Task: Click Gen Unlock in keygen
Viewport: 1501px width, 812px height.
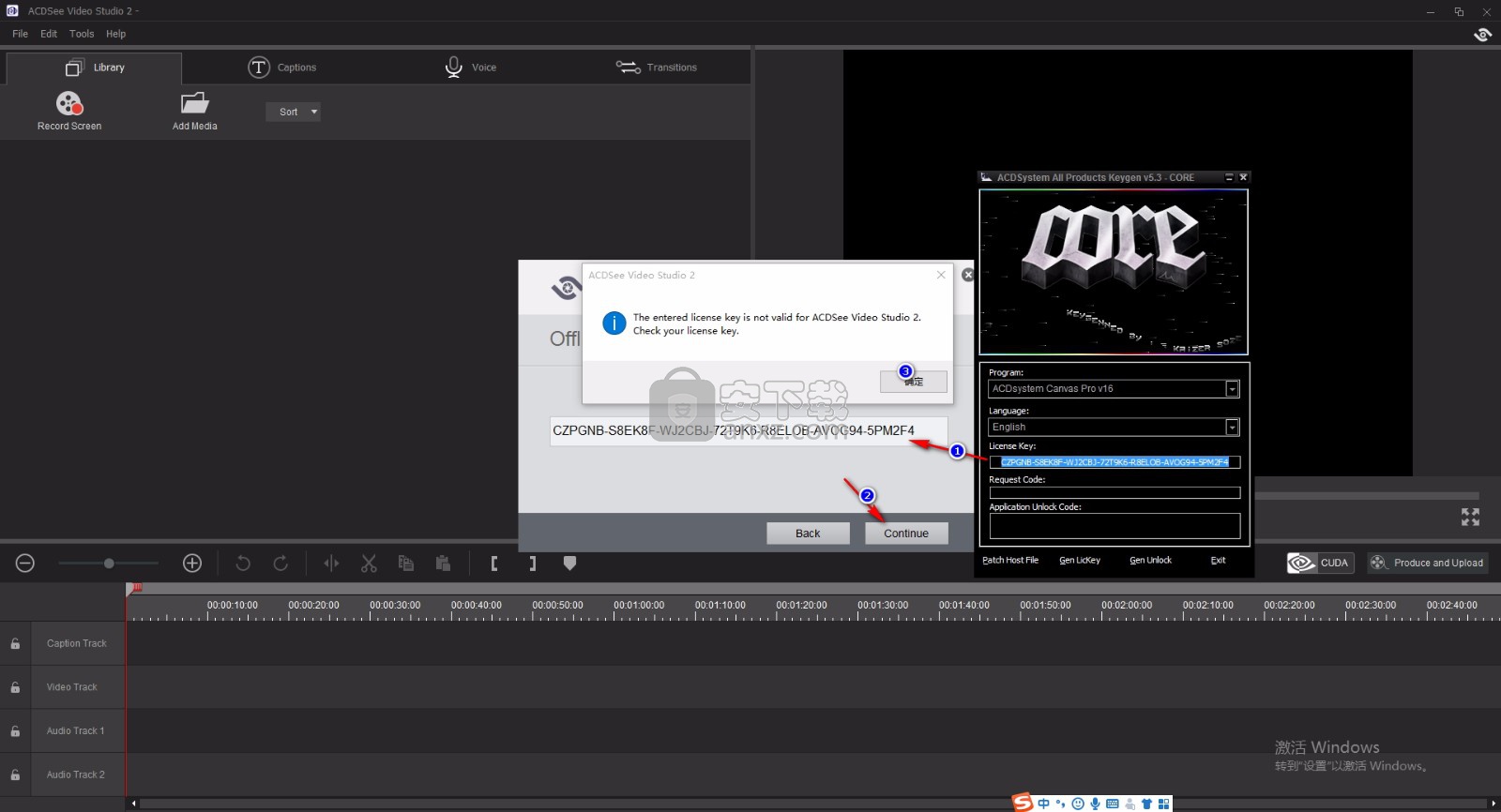Action: (1150, 561)
